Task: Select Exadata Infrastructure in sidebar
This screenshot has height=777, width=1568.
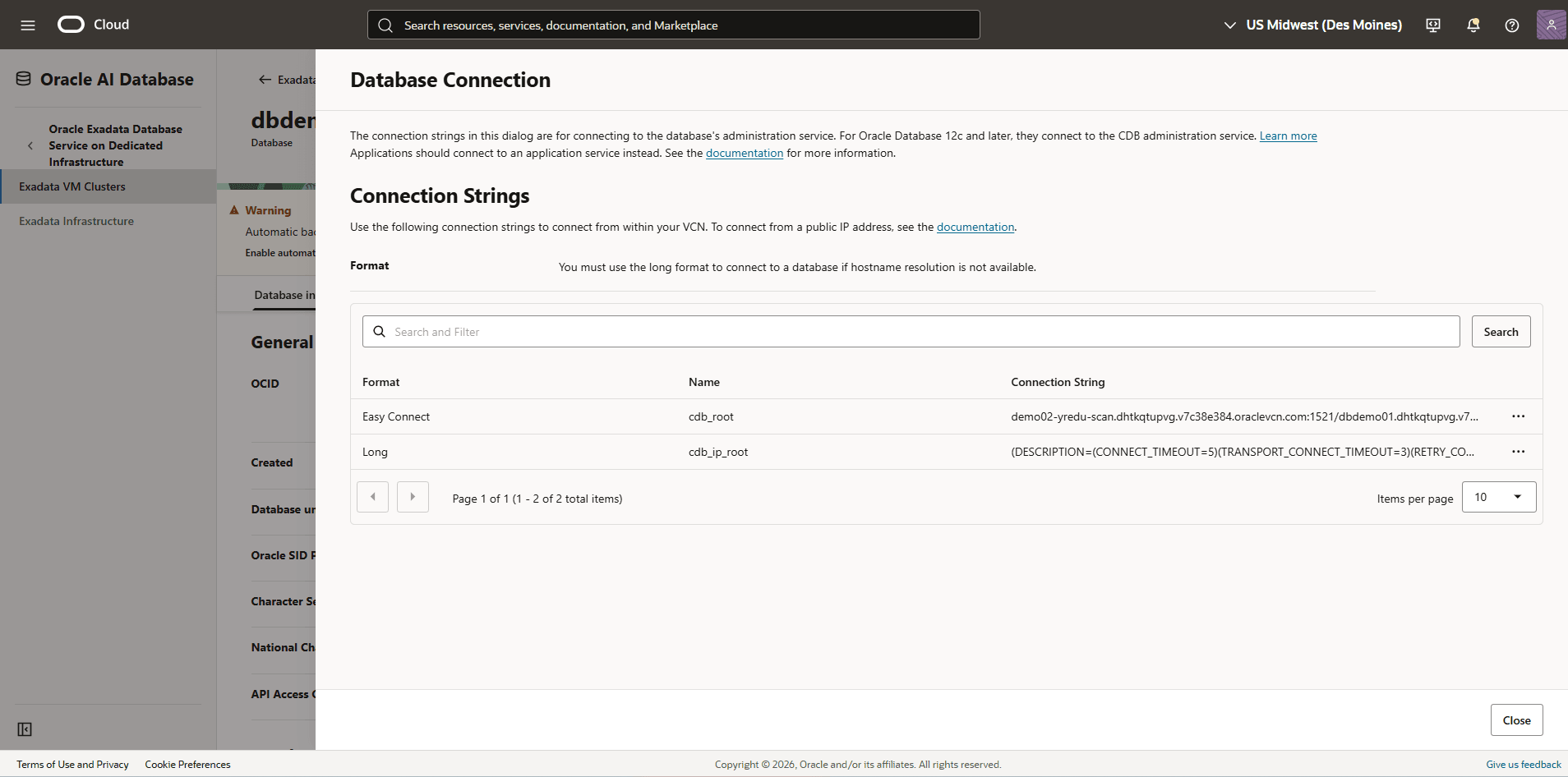Action: point(76,220)
